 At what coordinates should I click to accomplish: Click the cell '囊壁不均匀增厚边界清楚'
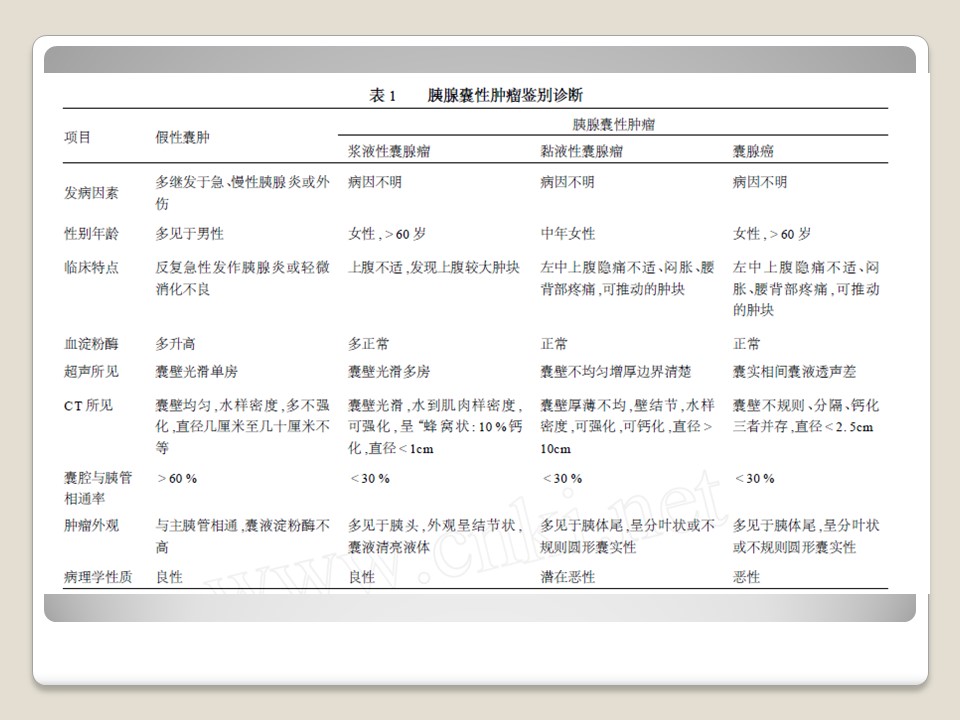[x=615, y=371]
